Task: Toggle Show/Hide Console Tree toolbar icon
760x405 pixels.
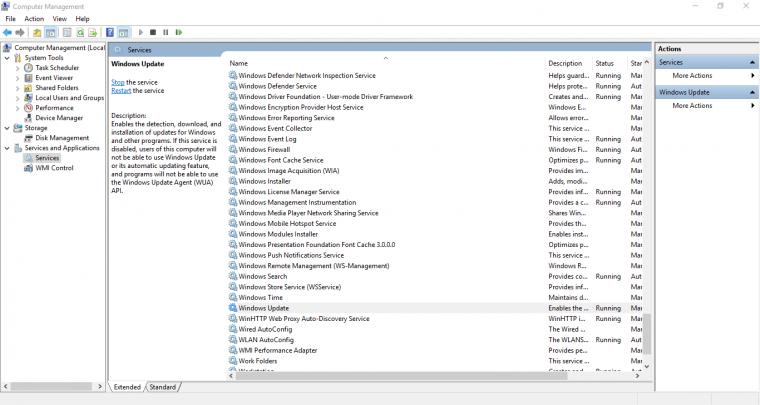Action: coord(50,32)
